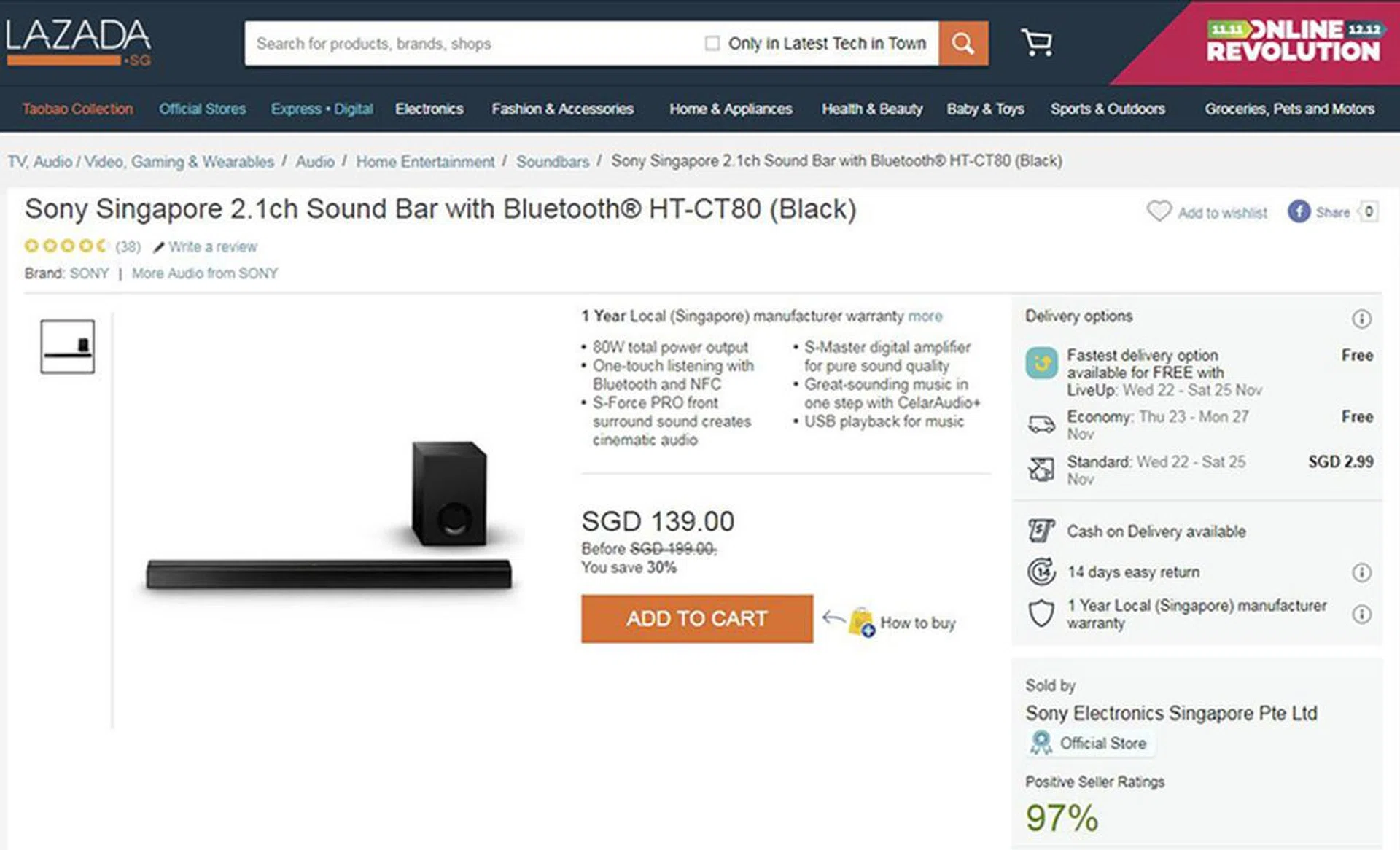Open the shopping cart icon
1400x850 pixels.
point(1036,43)
